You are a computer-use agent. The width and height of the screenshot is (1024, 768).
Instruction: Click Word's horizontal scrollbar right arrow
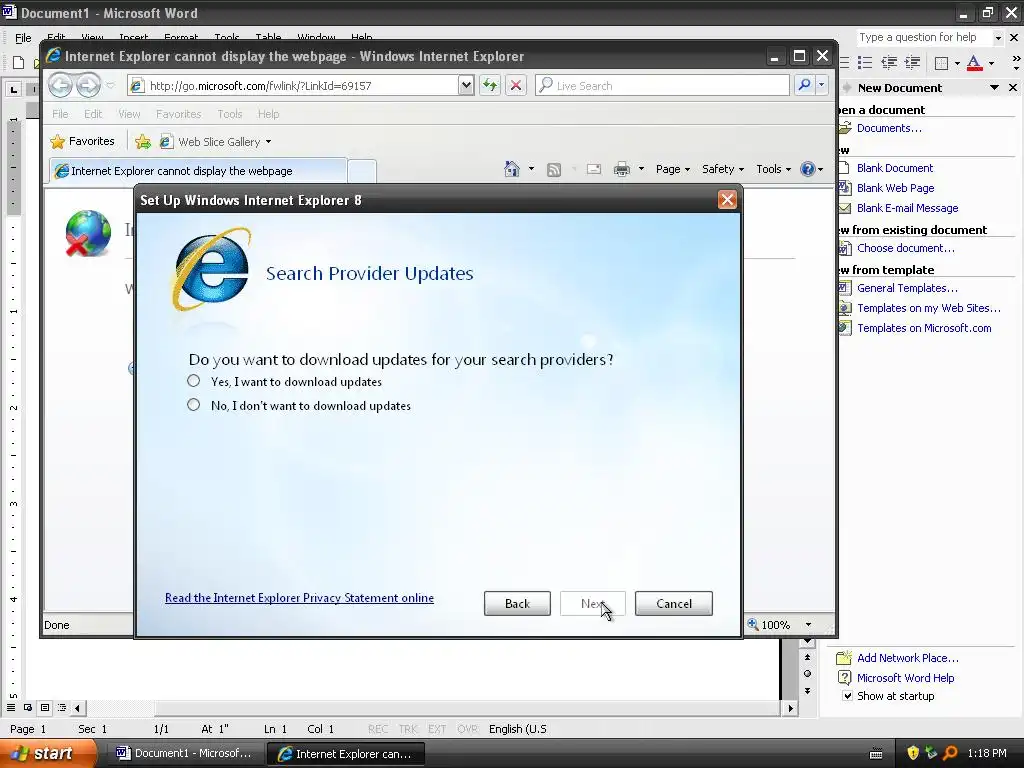point(791,708)
